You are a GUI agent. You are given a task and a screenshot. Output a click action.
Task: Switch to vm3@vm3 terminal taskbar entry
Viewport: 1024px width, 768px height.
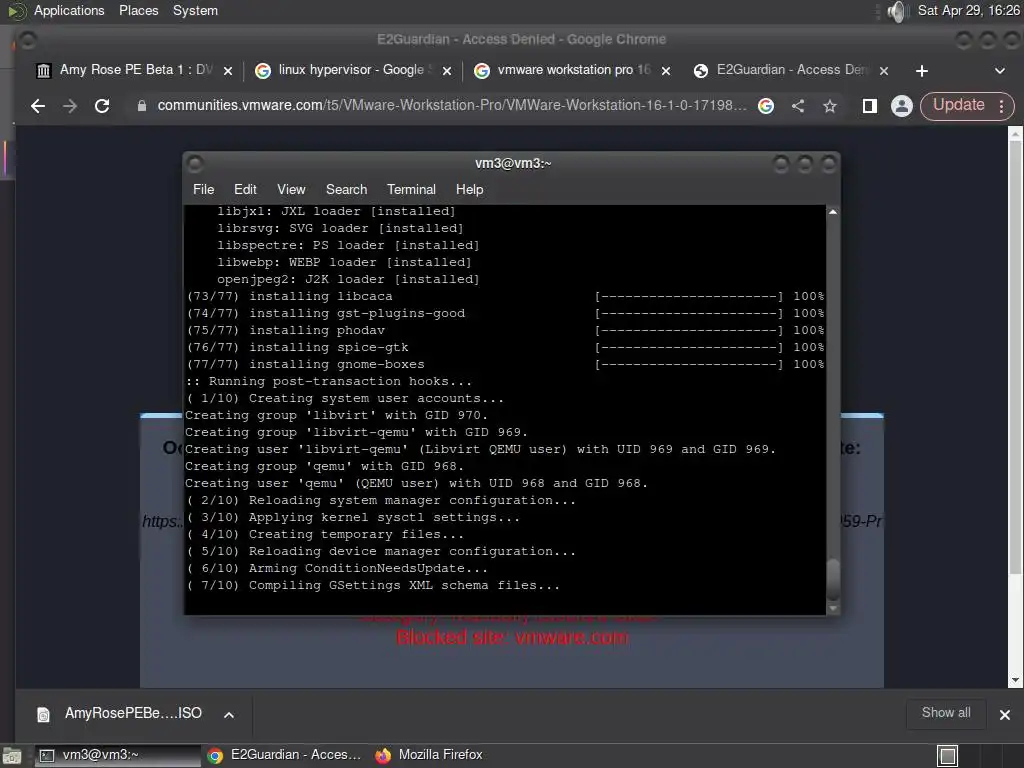point(116,756)
